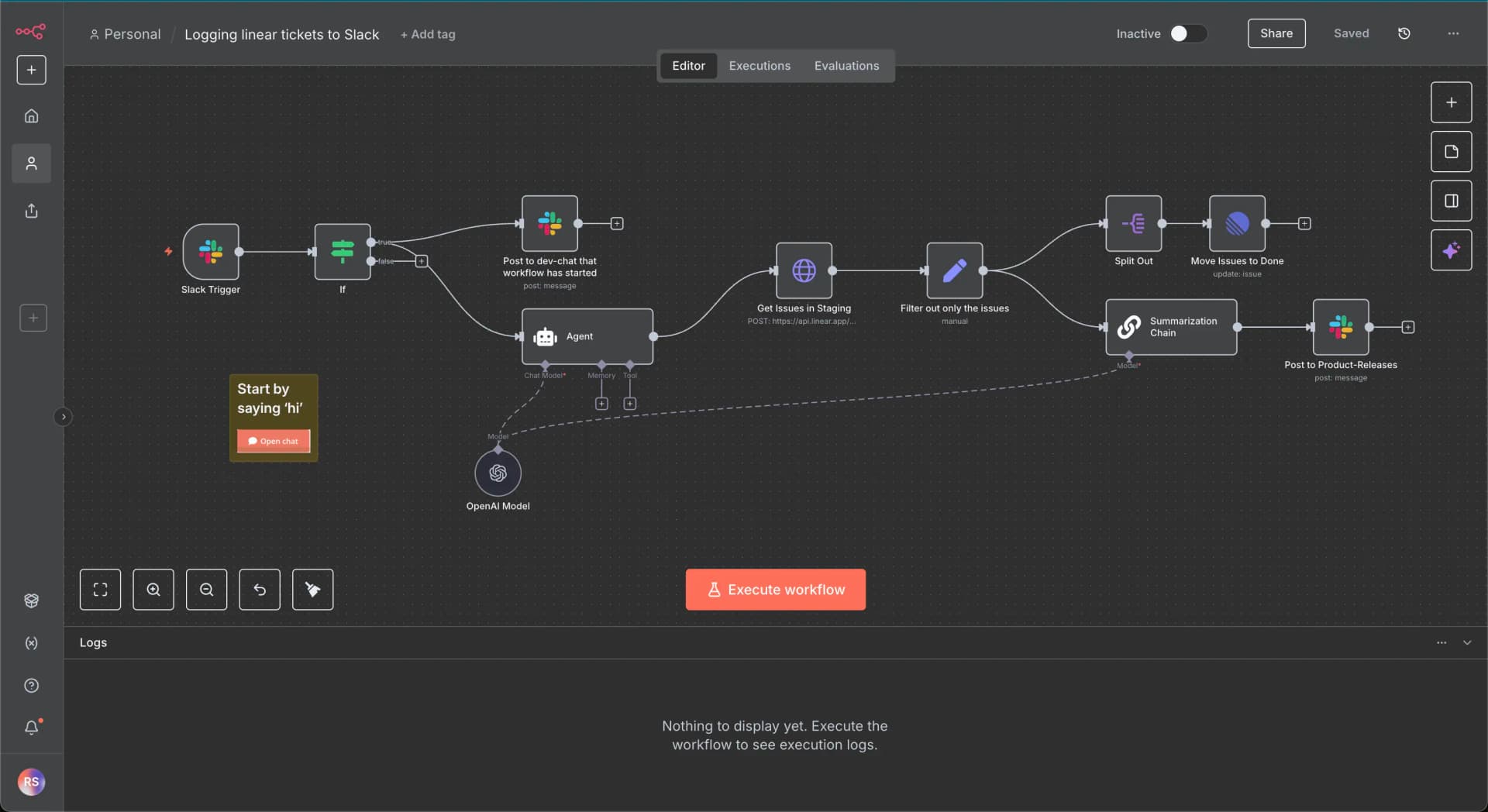Screen dimensions: 1488x812
Task: Add a sticky note from right panel
Action: [1451, 152]
